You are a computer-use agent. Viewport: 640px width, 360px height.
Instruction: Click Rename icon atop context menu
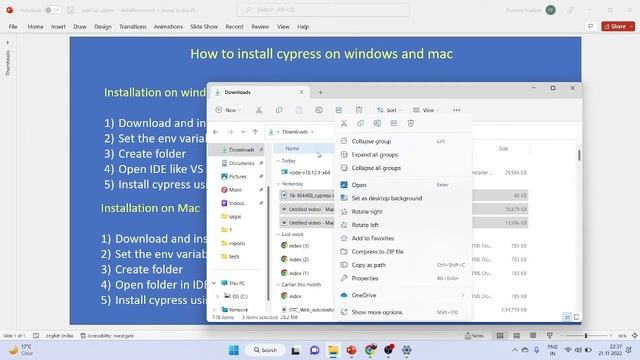click(x=377, y=123)
